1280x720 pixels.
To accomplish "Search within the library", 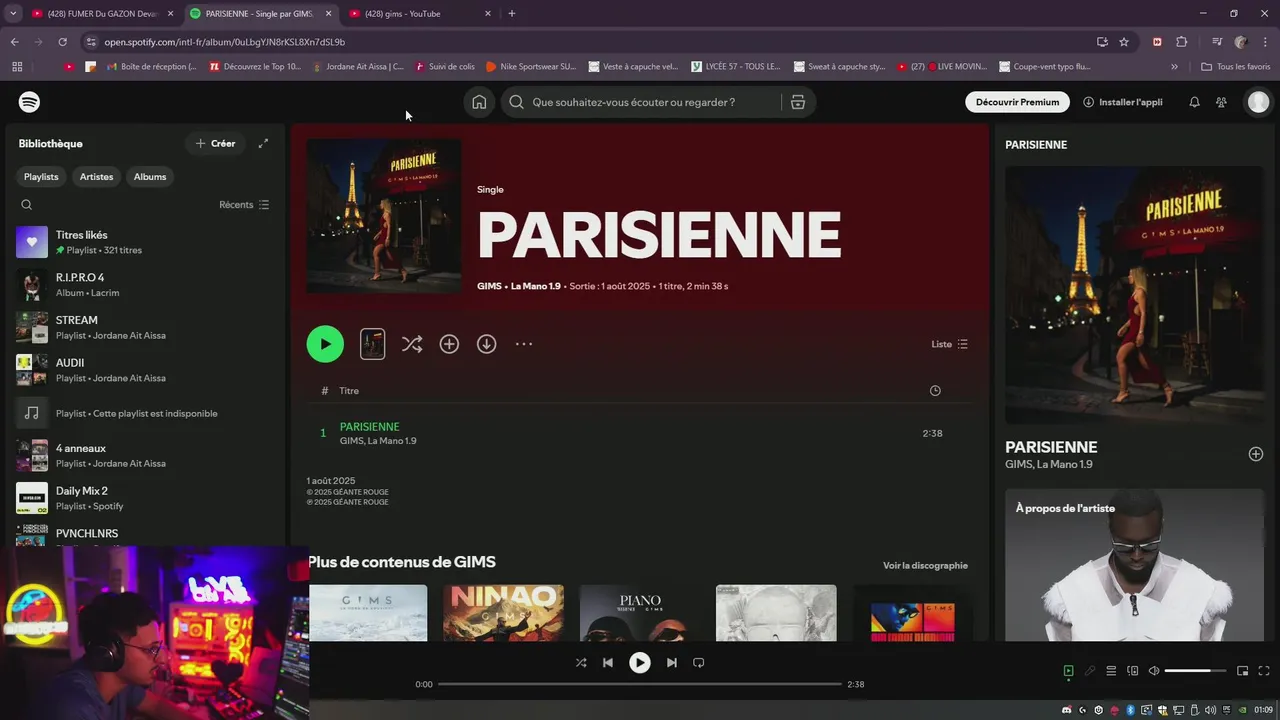I will (x=27, y=204).
